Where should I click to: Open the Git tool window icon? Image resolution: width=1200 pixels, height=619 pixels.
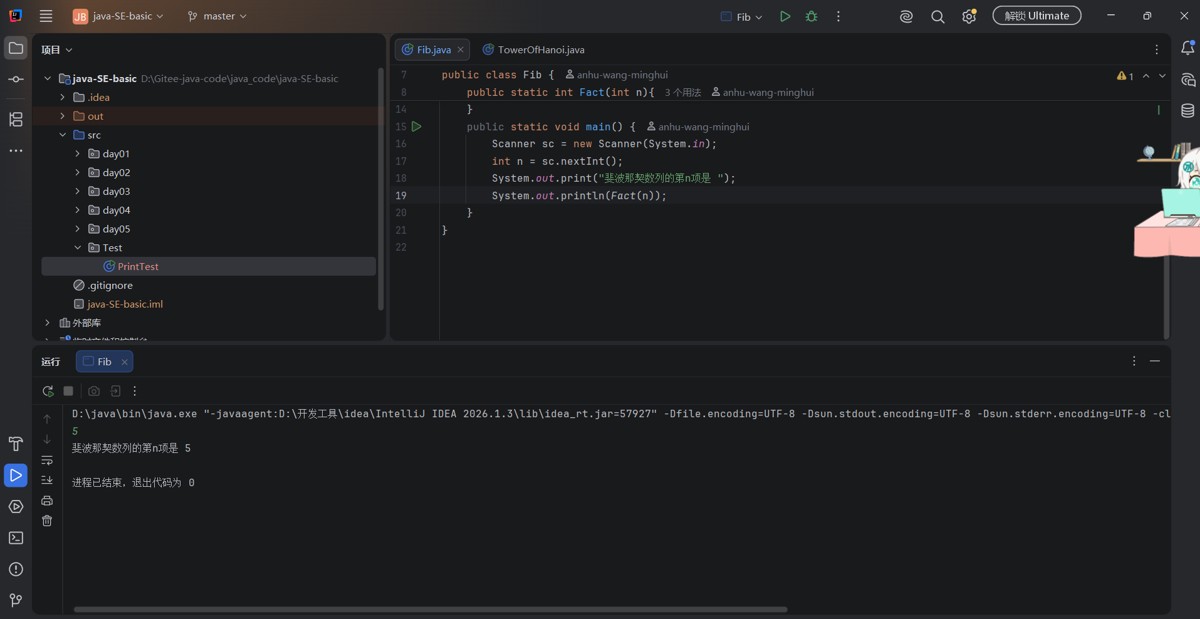pos(16,600)
